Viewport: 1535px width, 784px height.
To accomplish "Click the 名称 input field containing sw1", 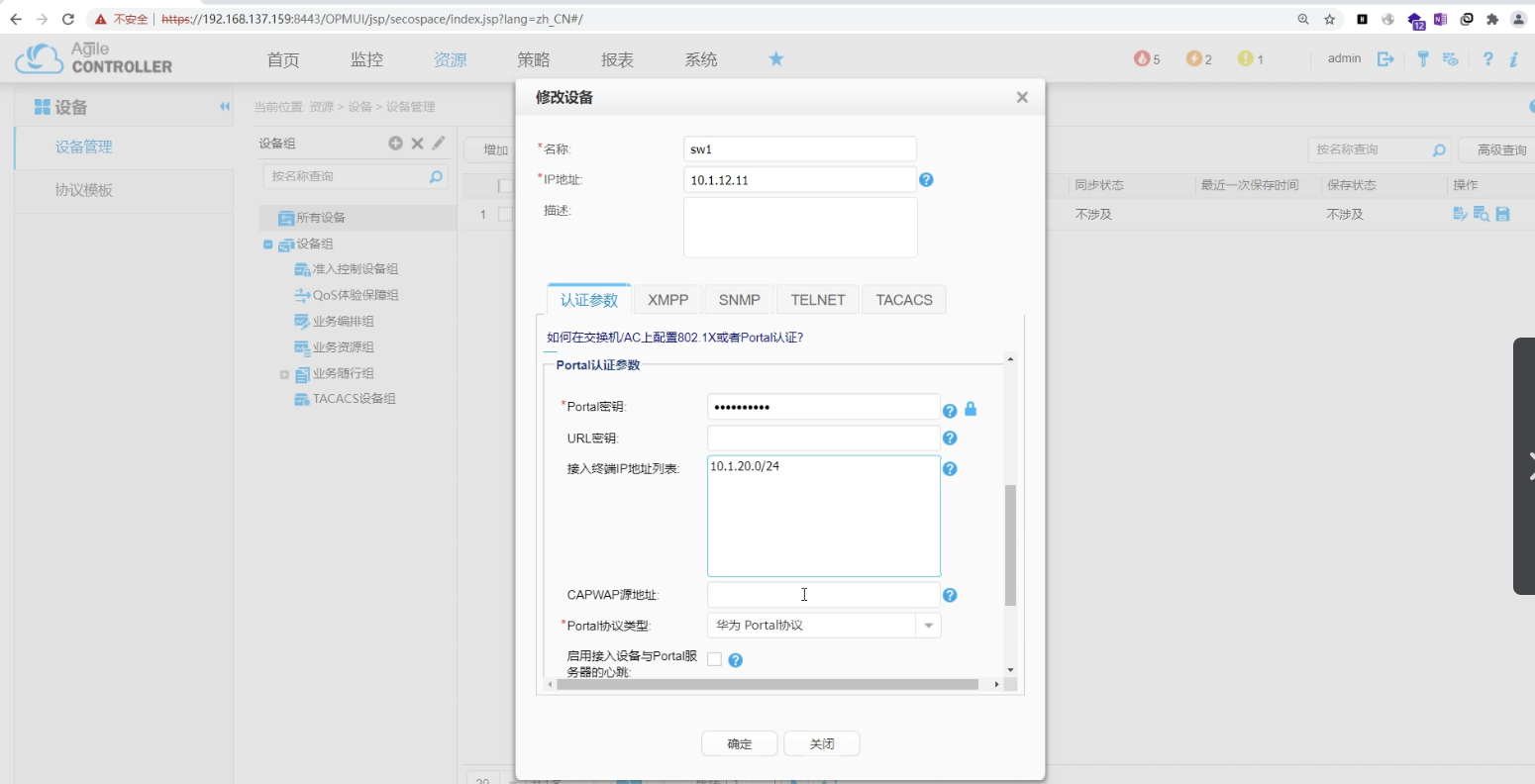I will [x=800, y=149].
